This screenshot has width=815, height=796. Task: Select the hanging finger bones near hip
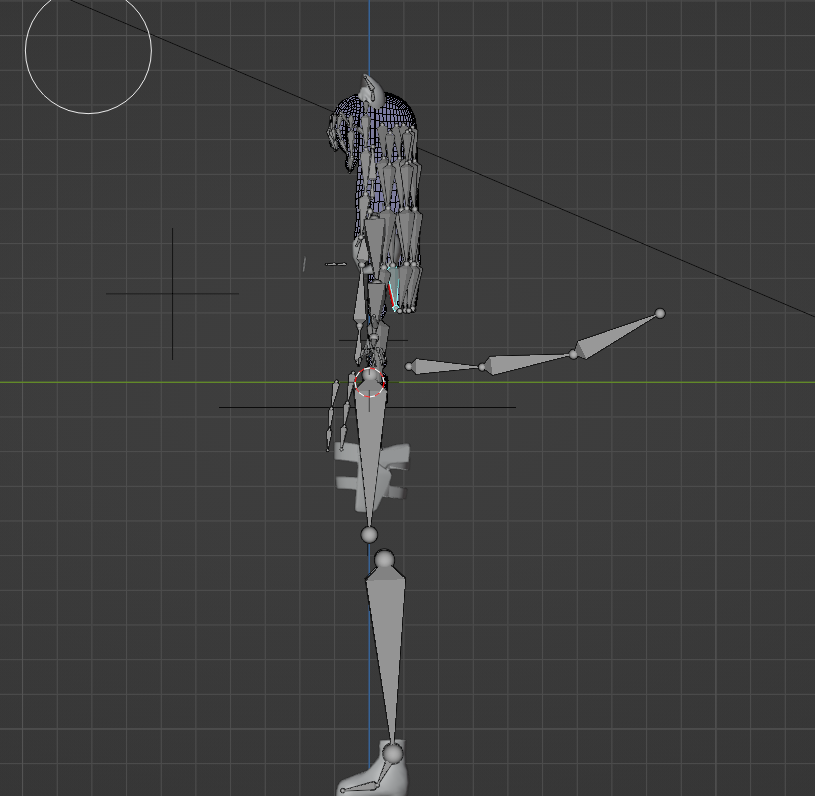pyautogui.click(x=338, y=413)
